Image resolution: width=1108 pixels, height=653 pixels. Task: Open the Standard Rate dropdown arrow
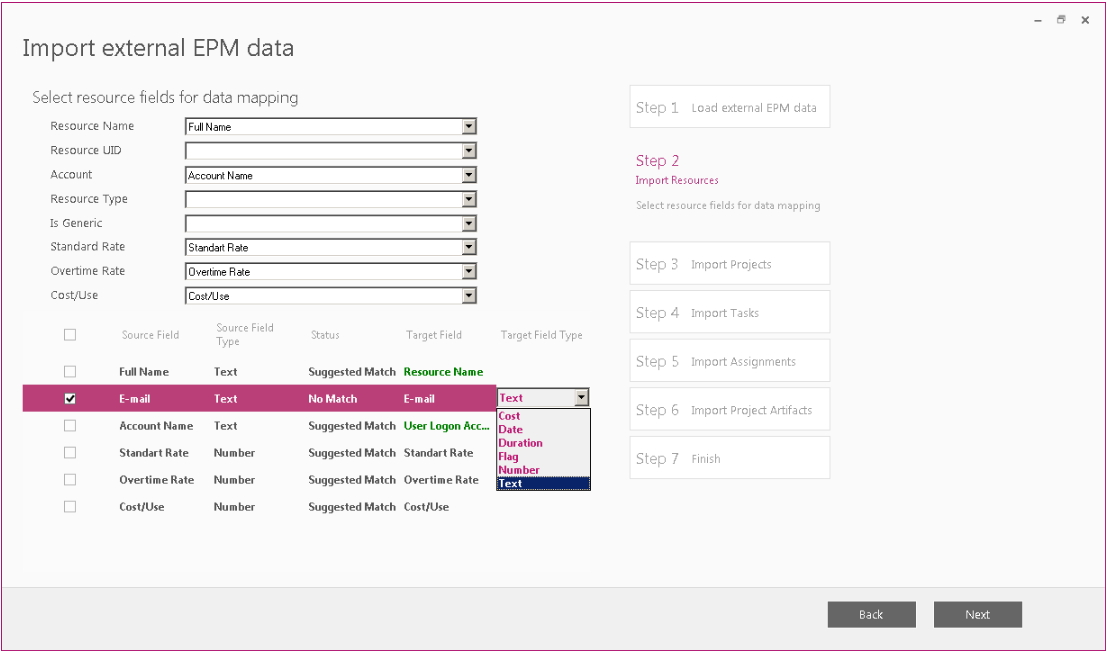coord(469,247)
